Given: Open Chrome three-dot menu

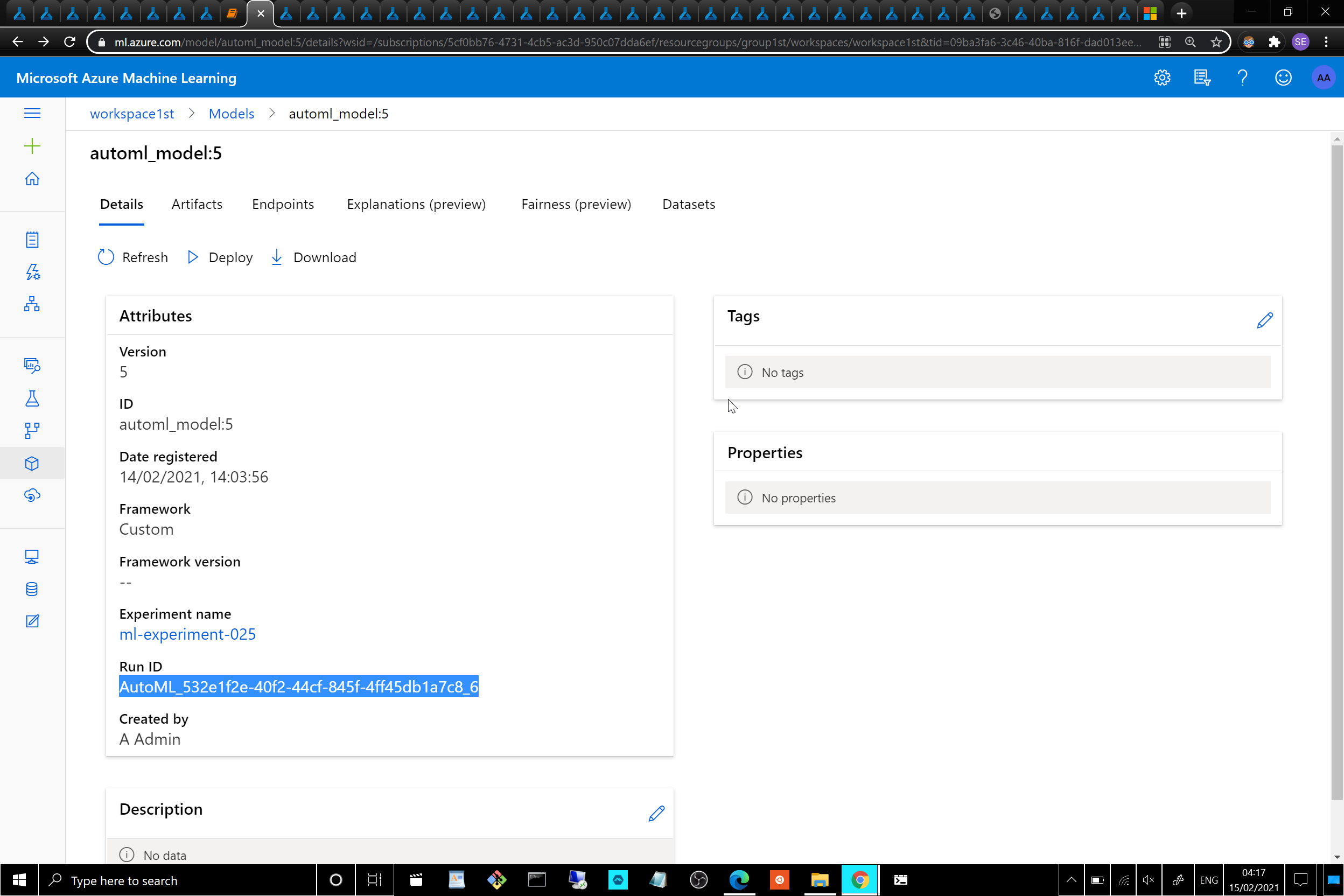Looking at the screenshot, I should click(x=1326, y=41).
